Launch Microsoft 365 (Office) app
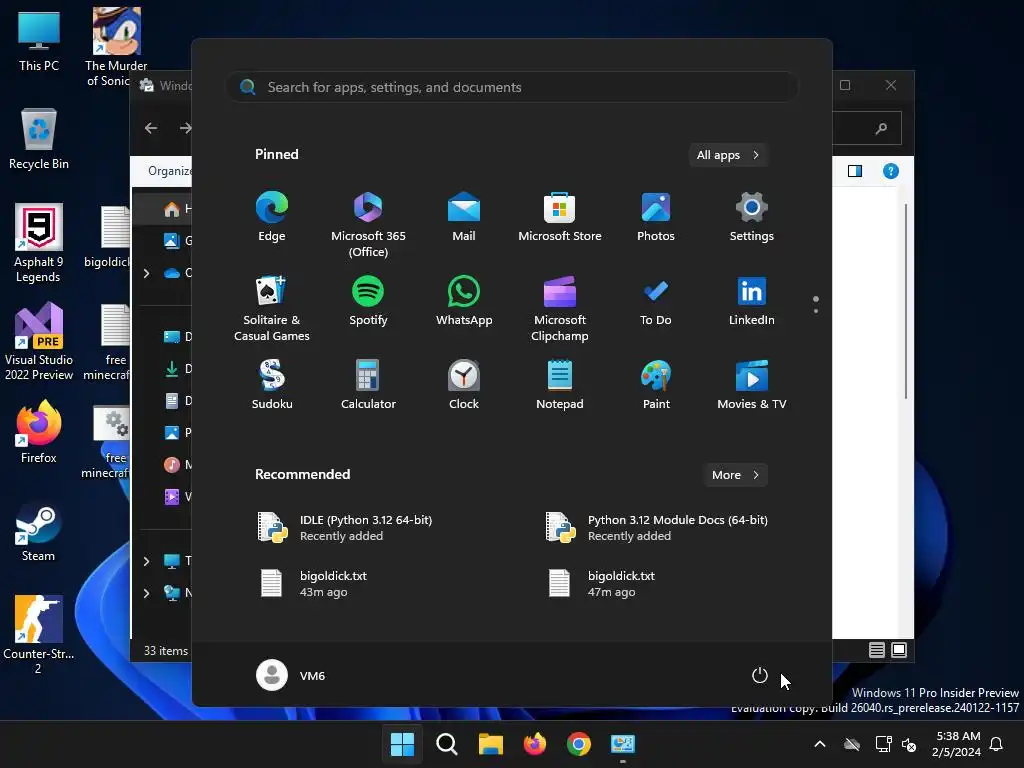Viewport: 1024px width, 768px height. coord(368,225)
